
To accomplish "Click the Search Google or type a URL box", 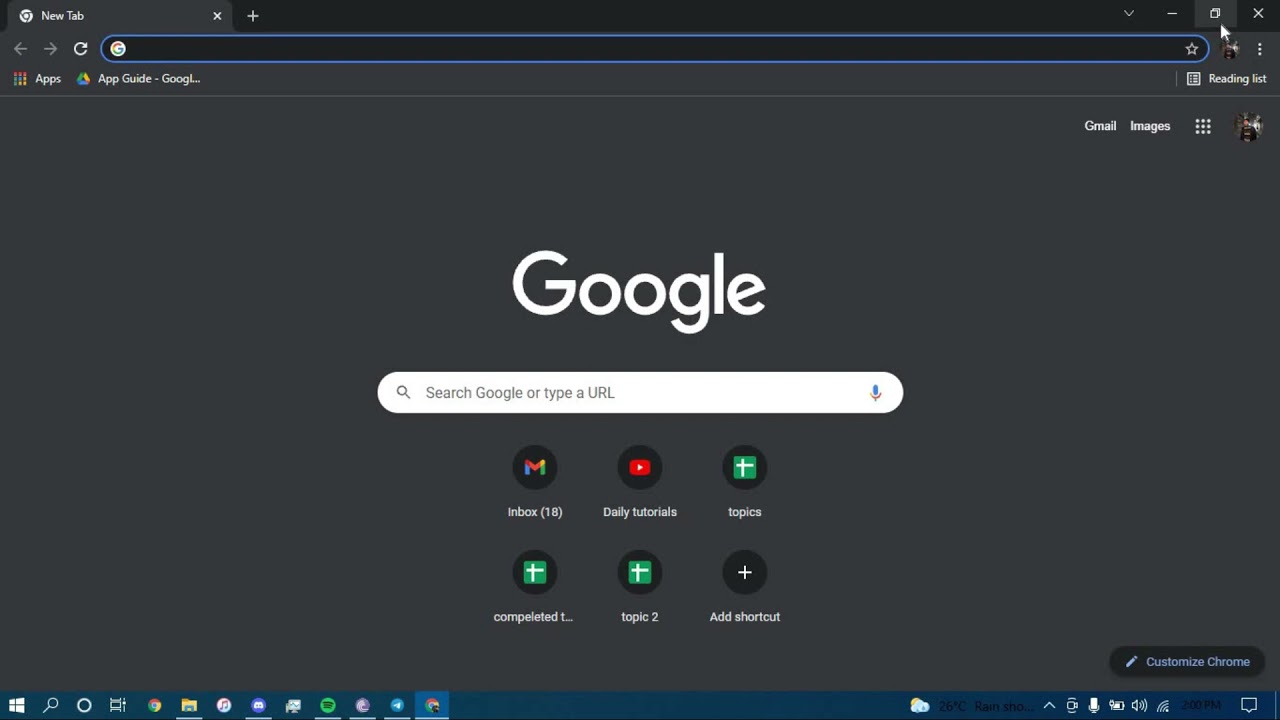I will pos(640,393).
